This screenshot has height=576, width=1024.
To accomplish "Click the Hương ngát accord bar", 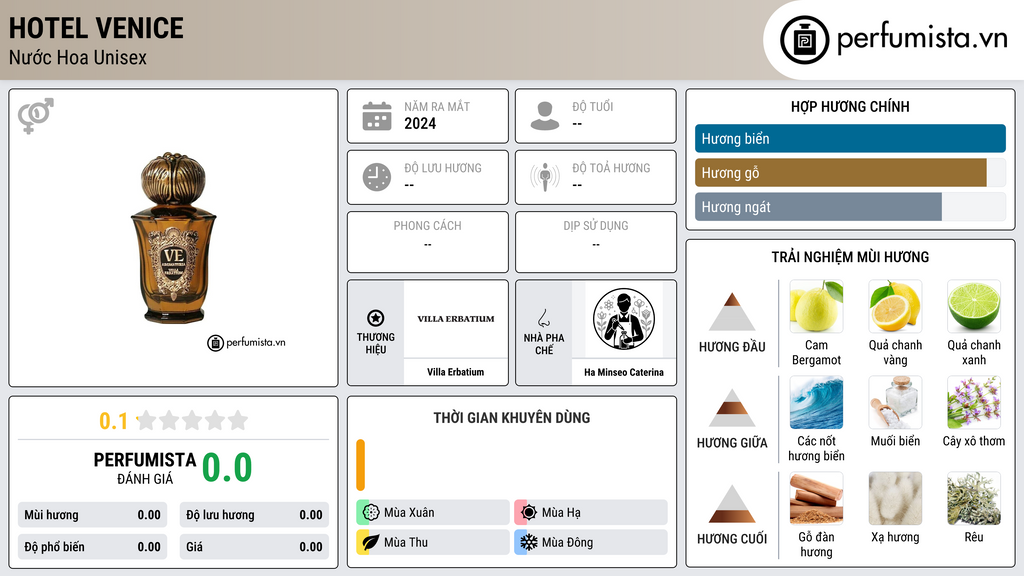I will [x=850, y=206].
